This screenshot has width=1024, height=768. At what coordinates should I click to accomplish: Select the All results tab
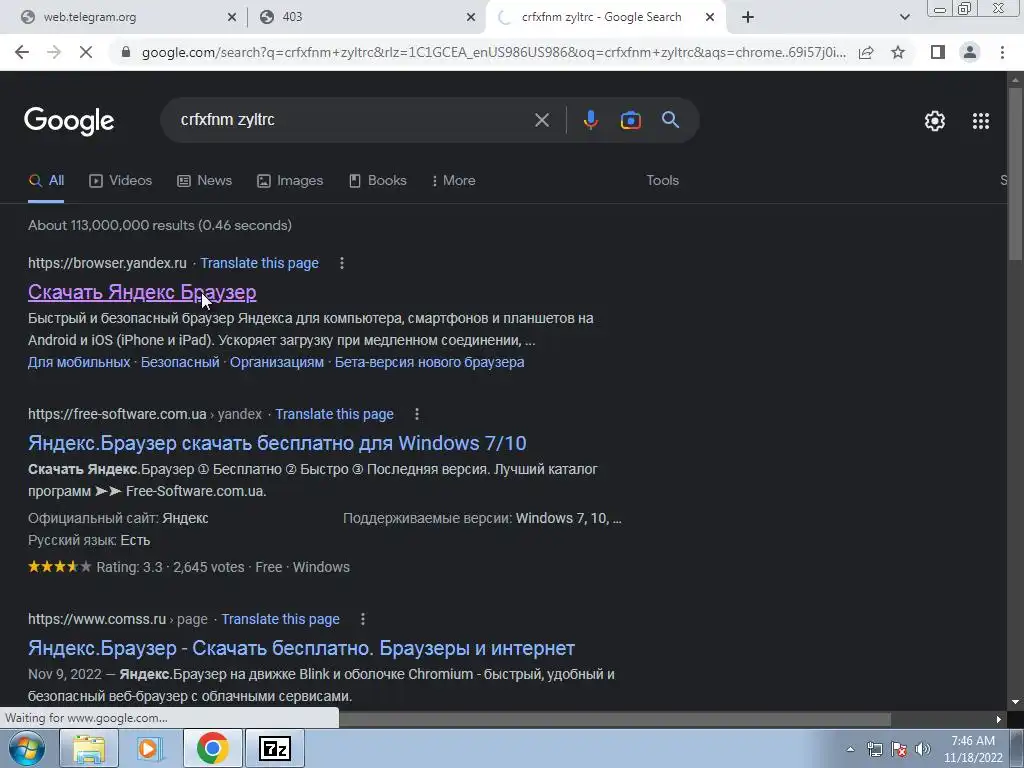pos(46,181)
